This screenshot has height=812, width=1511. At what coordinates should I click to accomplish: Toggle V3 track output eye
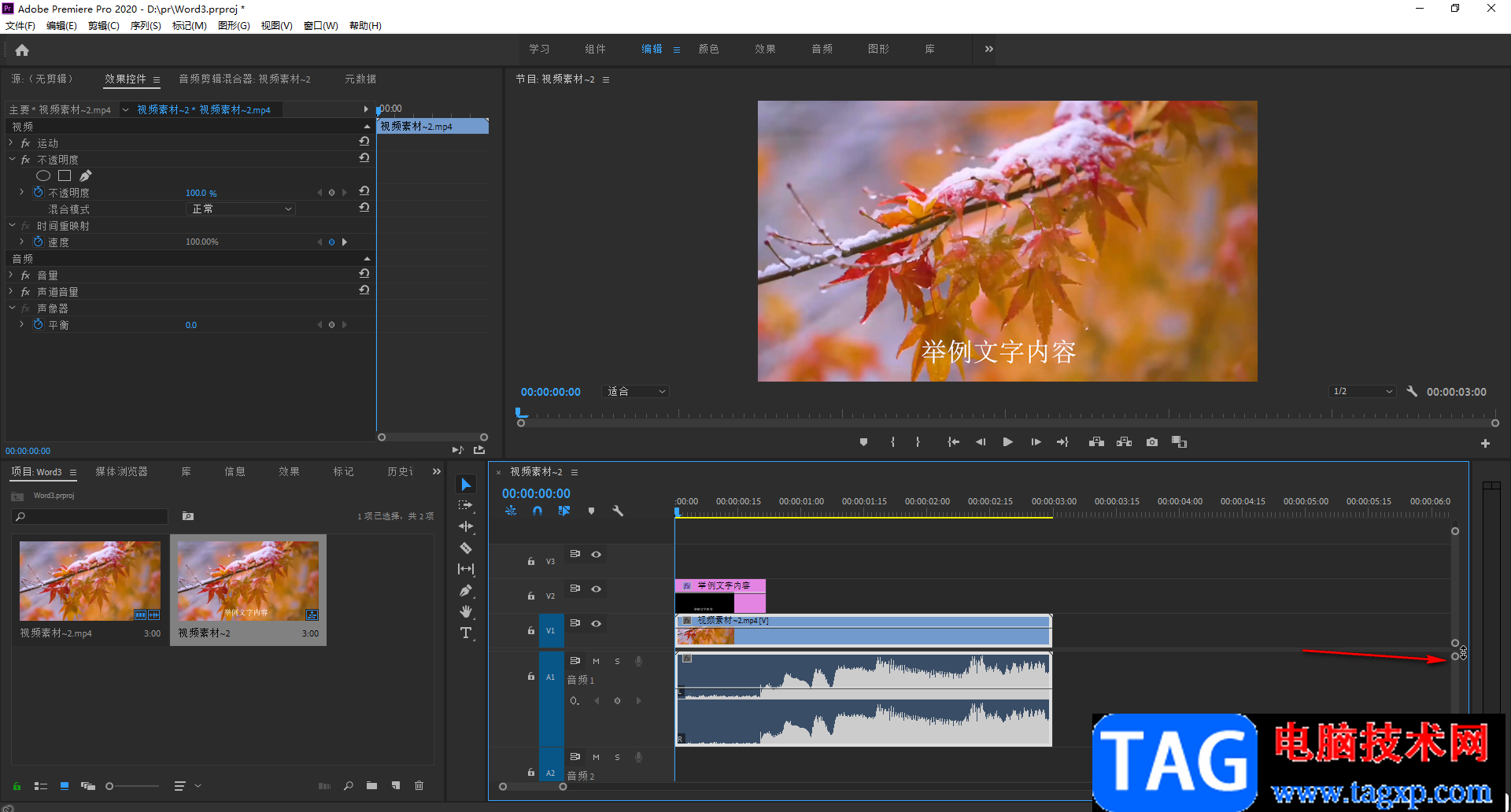597,554
